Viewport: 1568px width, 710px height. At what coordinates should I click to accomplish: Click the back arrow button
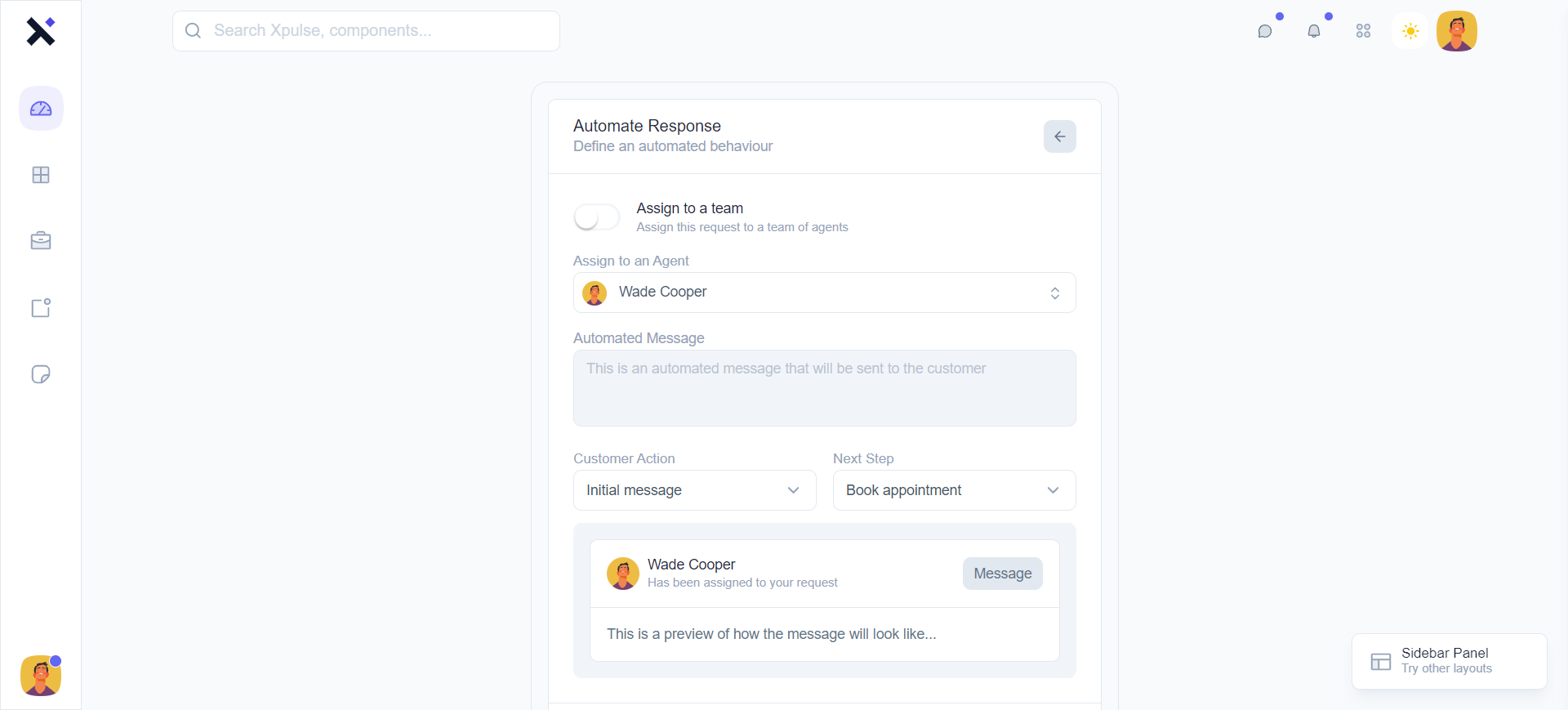[1059, 136]
